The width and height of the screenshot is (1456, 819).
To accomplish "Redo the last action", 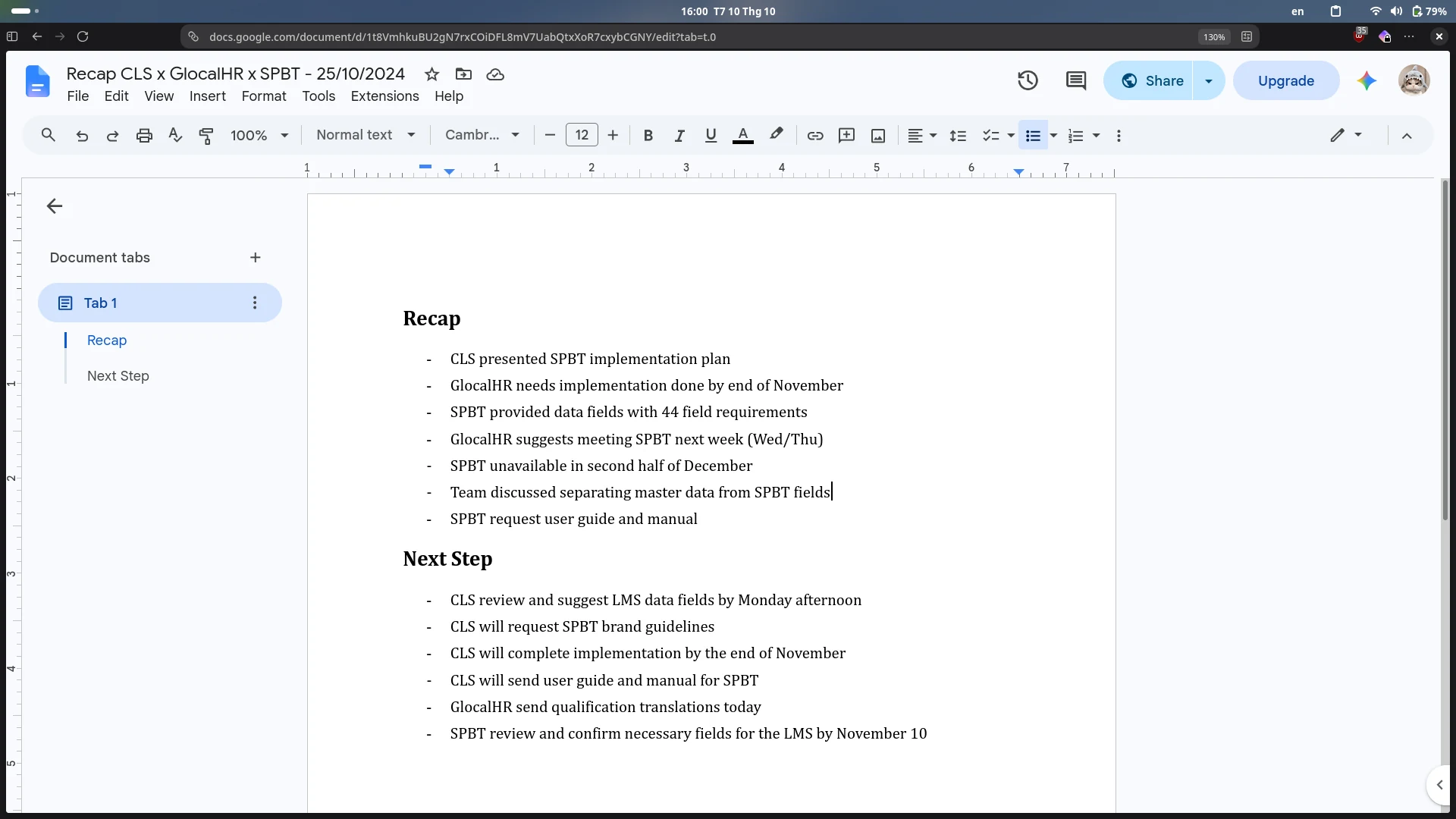I will point(112,136).
